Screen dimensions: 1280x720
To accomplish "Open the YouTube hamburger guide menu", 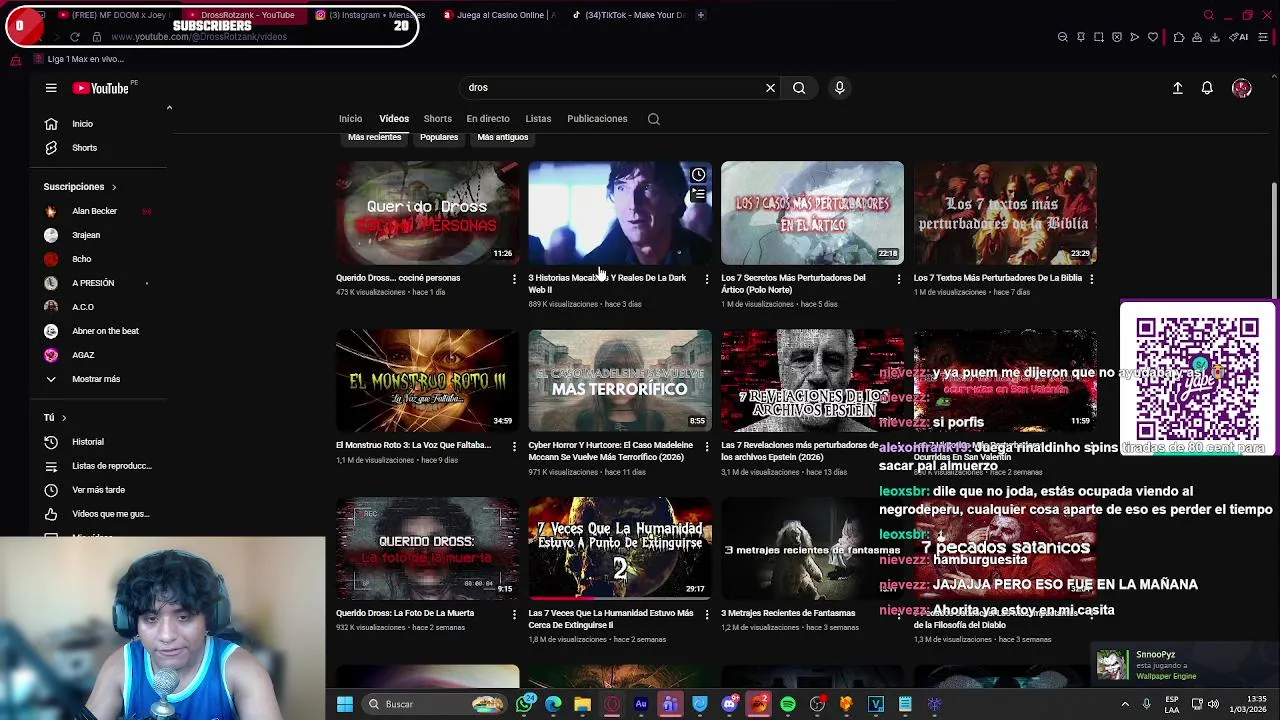I will [x=51, y=88].
